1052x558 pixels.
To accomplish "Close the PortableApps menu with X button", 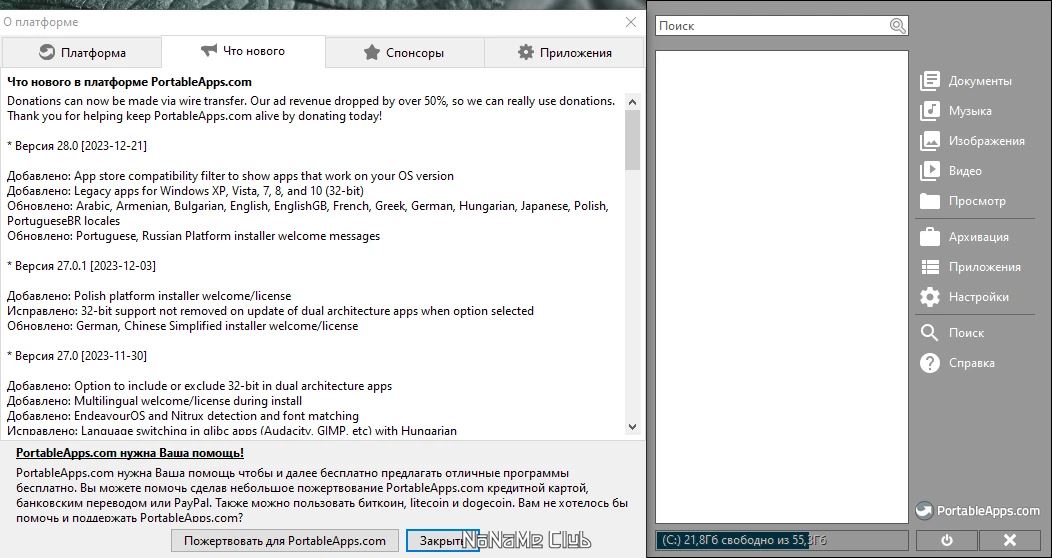I will pyautogui.click(x=1010, y=541).
